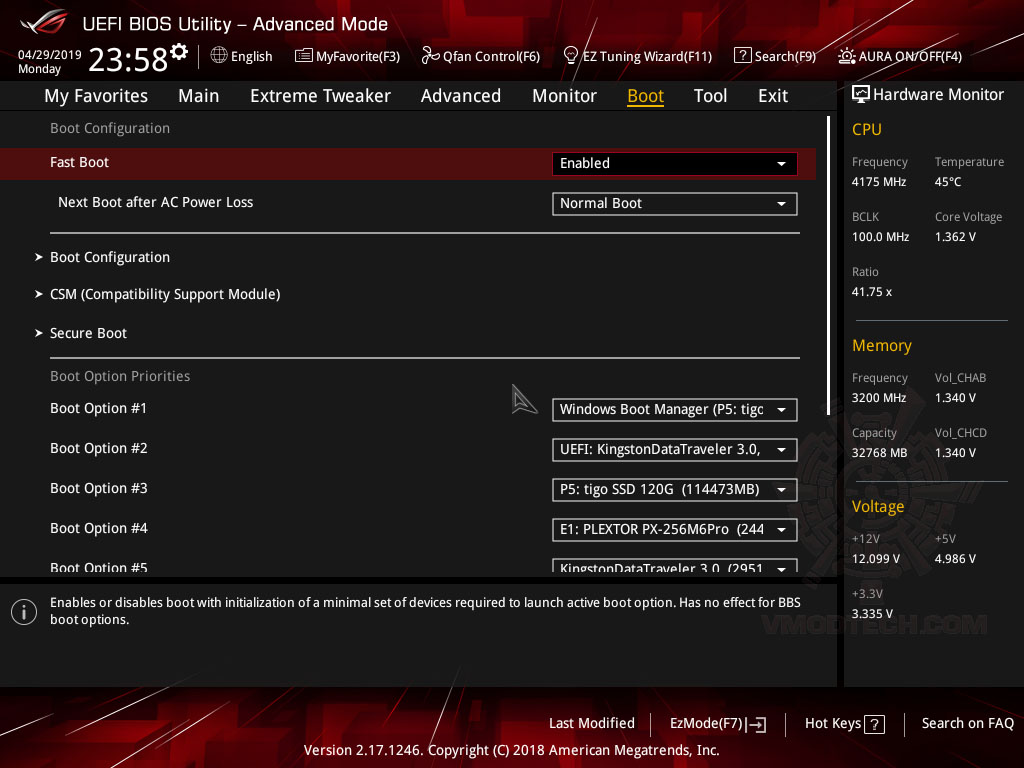Click the AURA light icon
This screenshot has height=768, width=1024.
[846, 56]
